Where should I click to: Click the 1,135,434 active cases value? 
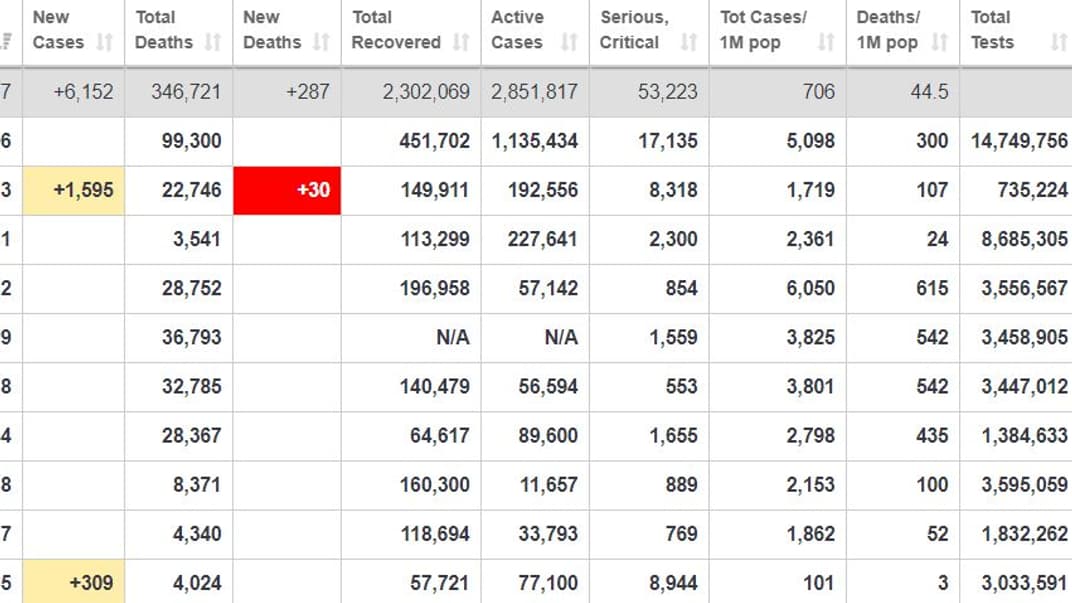tap(535, 141)
